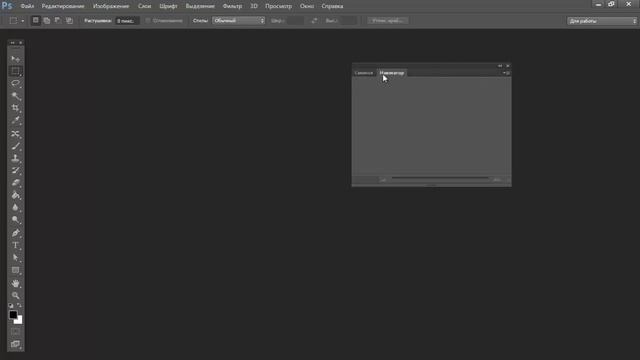Open the Файл menu
The height and width of the screenshot is (360, 640).
(27, 6)
